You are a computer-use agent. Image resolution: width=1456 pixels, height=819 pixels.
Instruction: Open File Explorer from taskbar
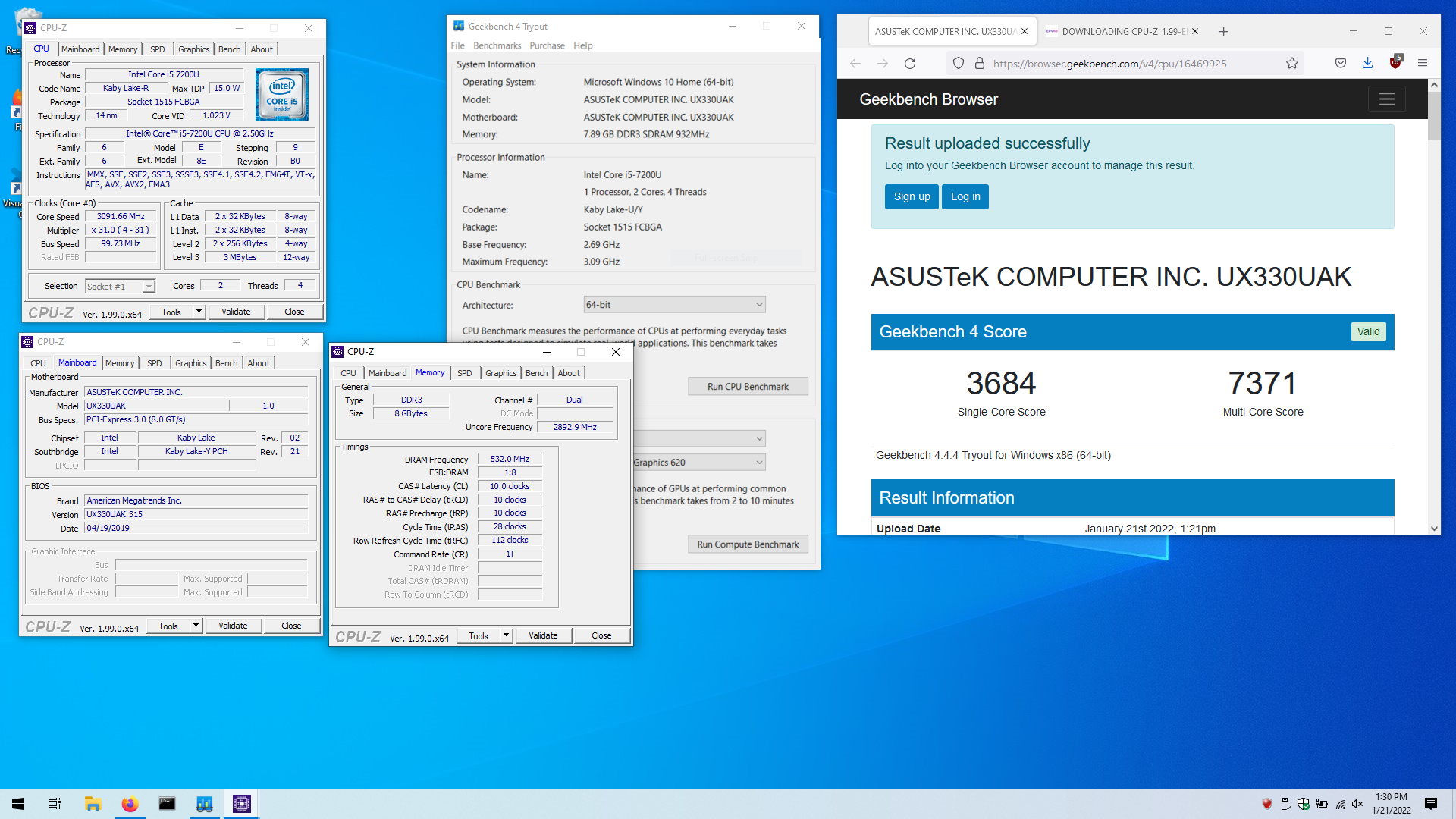coord(93,804)
